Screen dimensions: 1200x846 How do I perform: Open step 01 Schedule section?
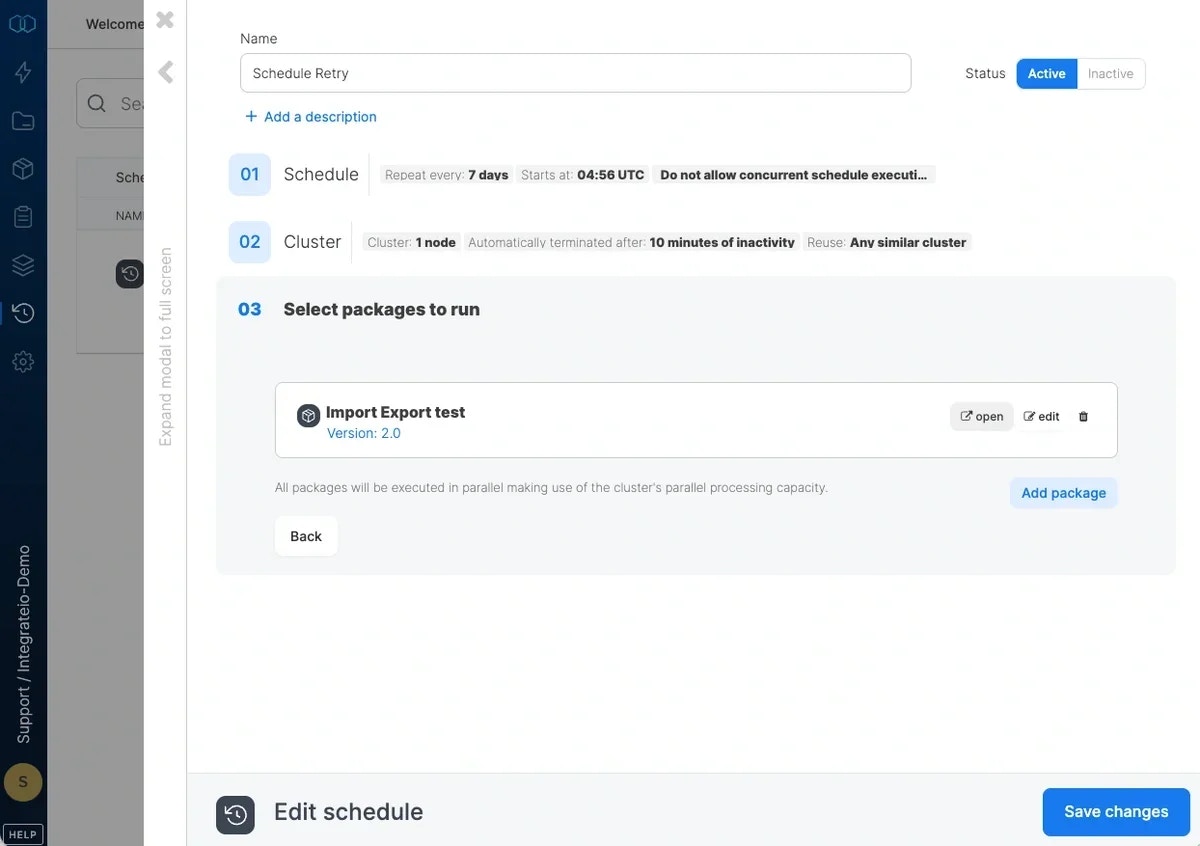tap(320, 174)
